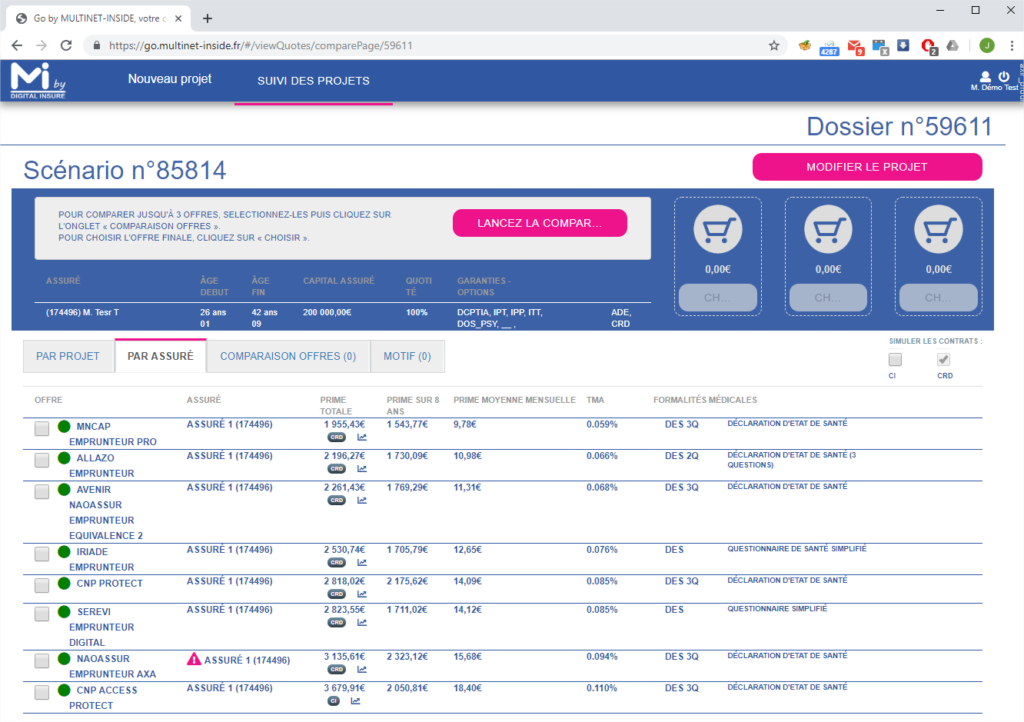The height and width of the screenshot is (722, 1024).
Task: Reload the page in browser
Action: coord(66,46)
